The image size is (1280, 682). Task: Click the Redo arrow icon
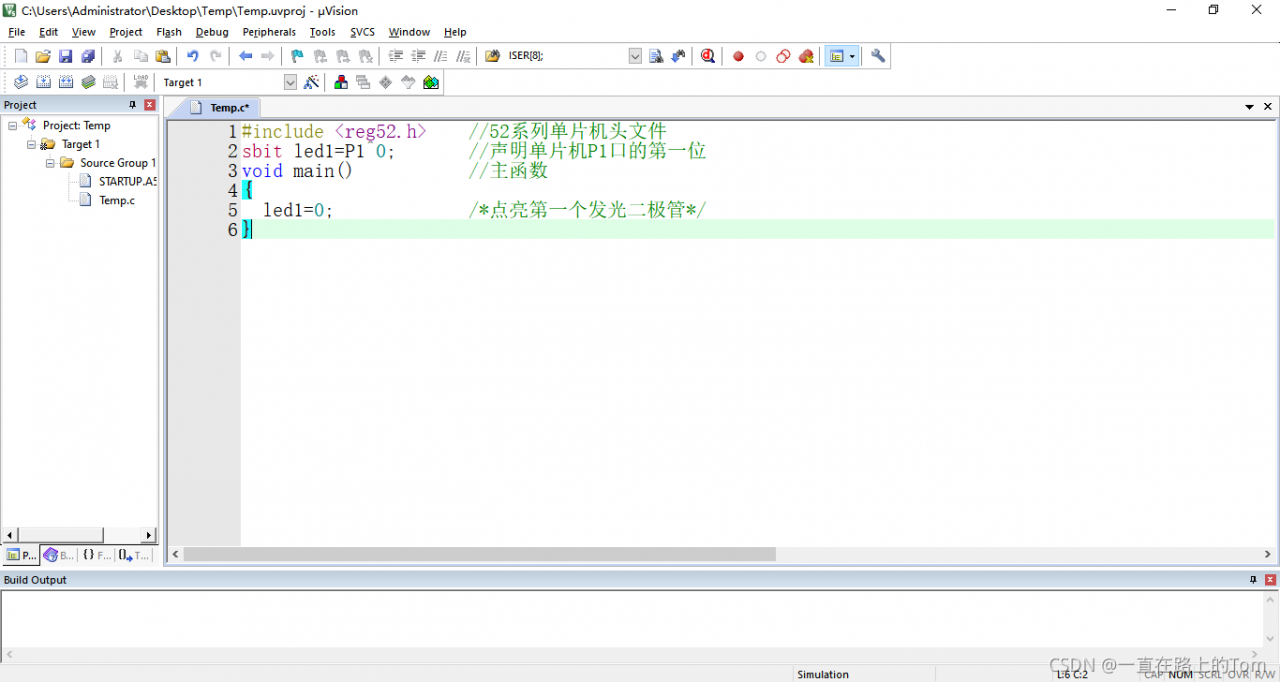tap(215, 57)
